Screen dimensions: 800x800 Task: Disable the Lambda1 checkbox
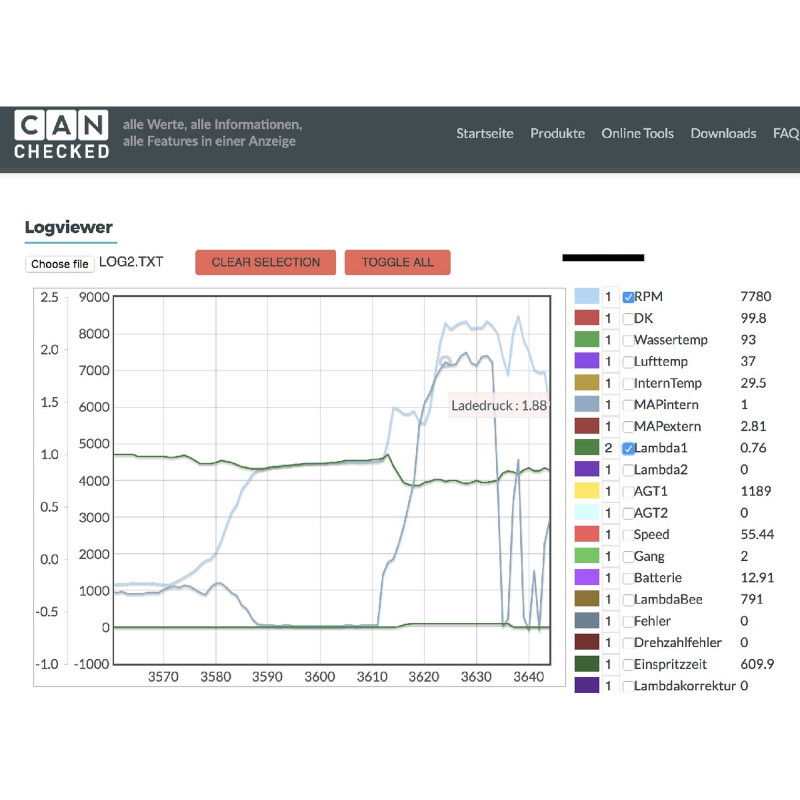[628, 448]
